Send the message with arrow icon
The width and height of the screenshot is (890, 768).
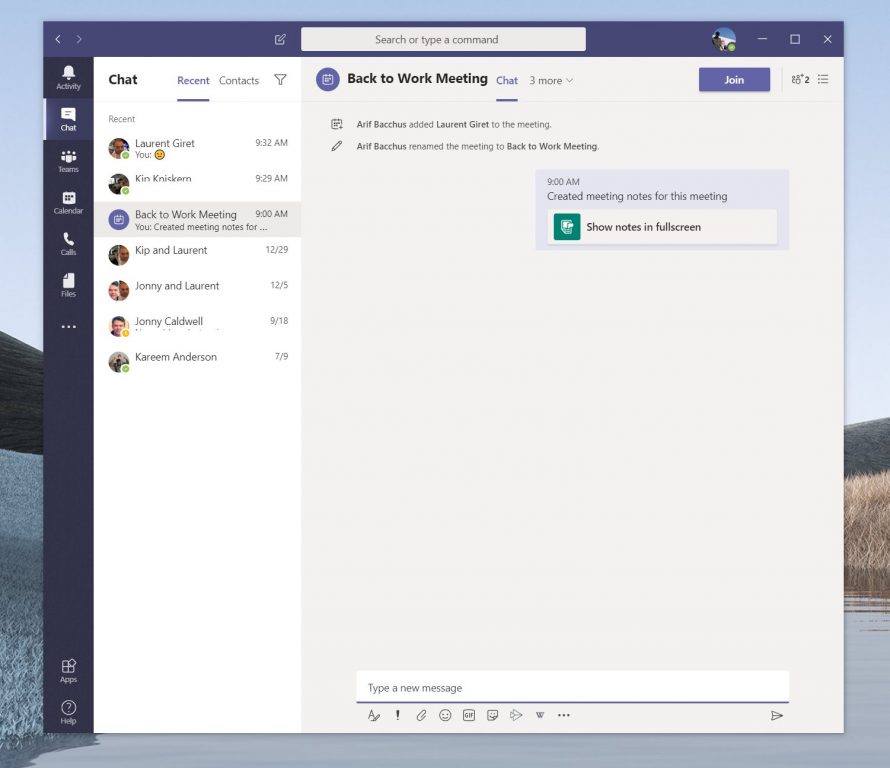coord(776,715)
